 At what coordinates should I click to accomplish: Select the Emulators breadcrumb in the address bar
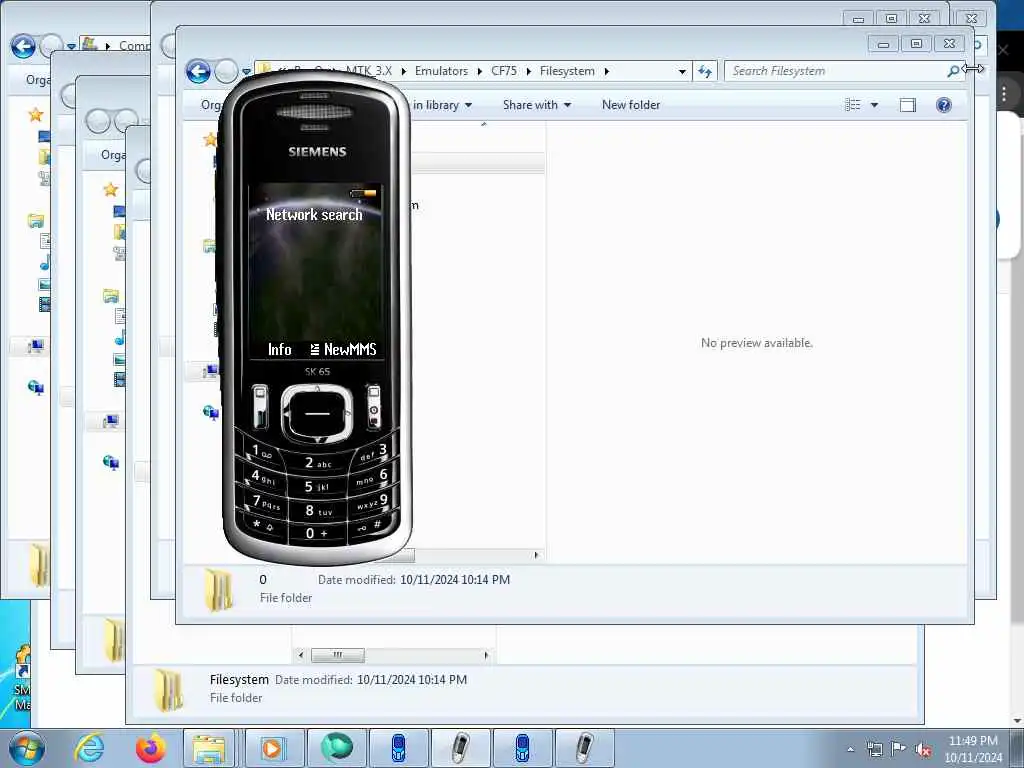click(441, 71)
